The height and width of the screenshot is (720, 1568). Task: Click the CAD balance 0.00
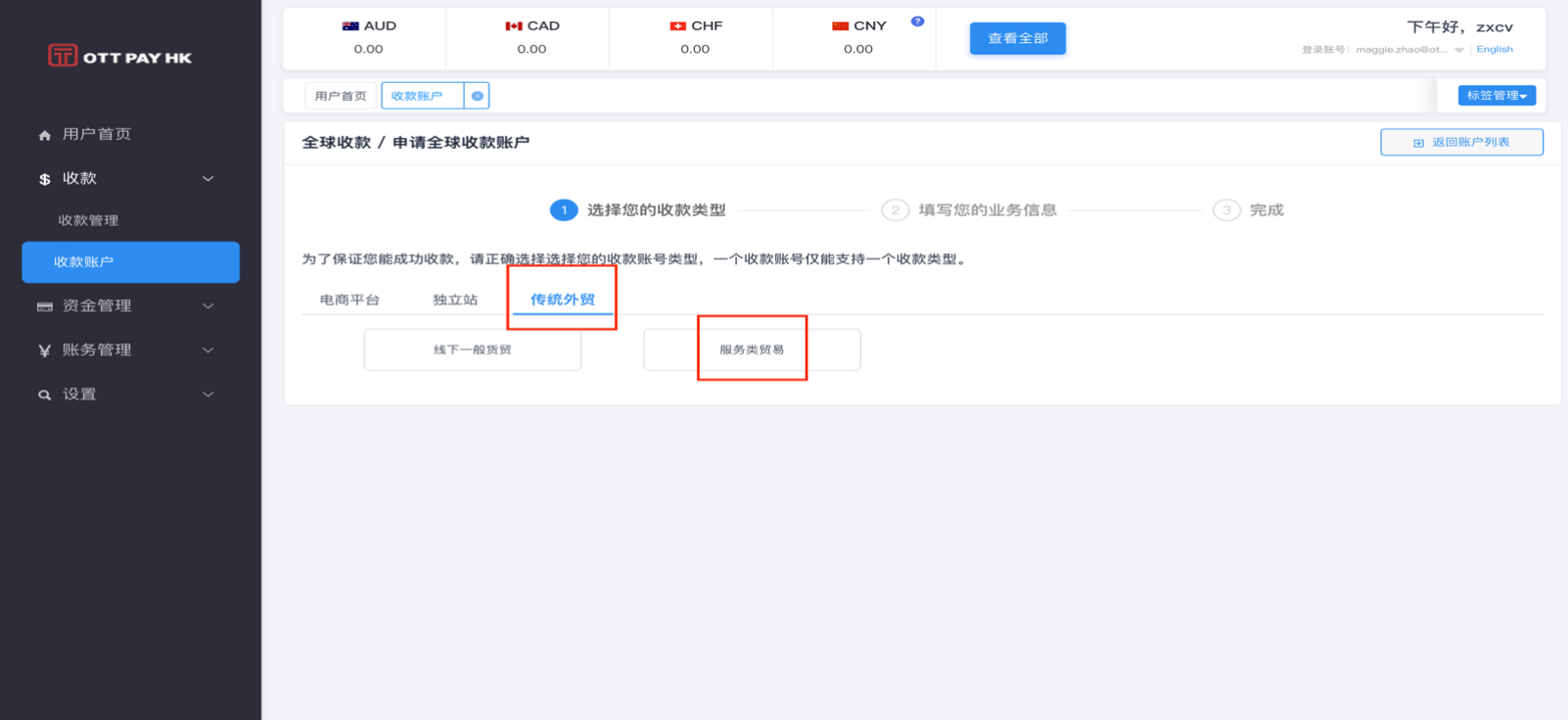coord(531,49)
